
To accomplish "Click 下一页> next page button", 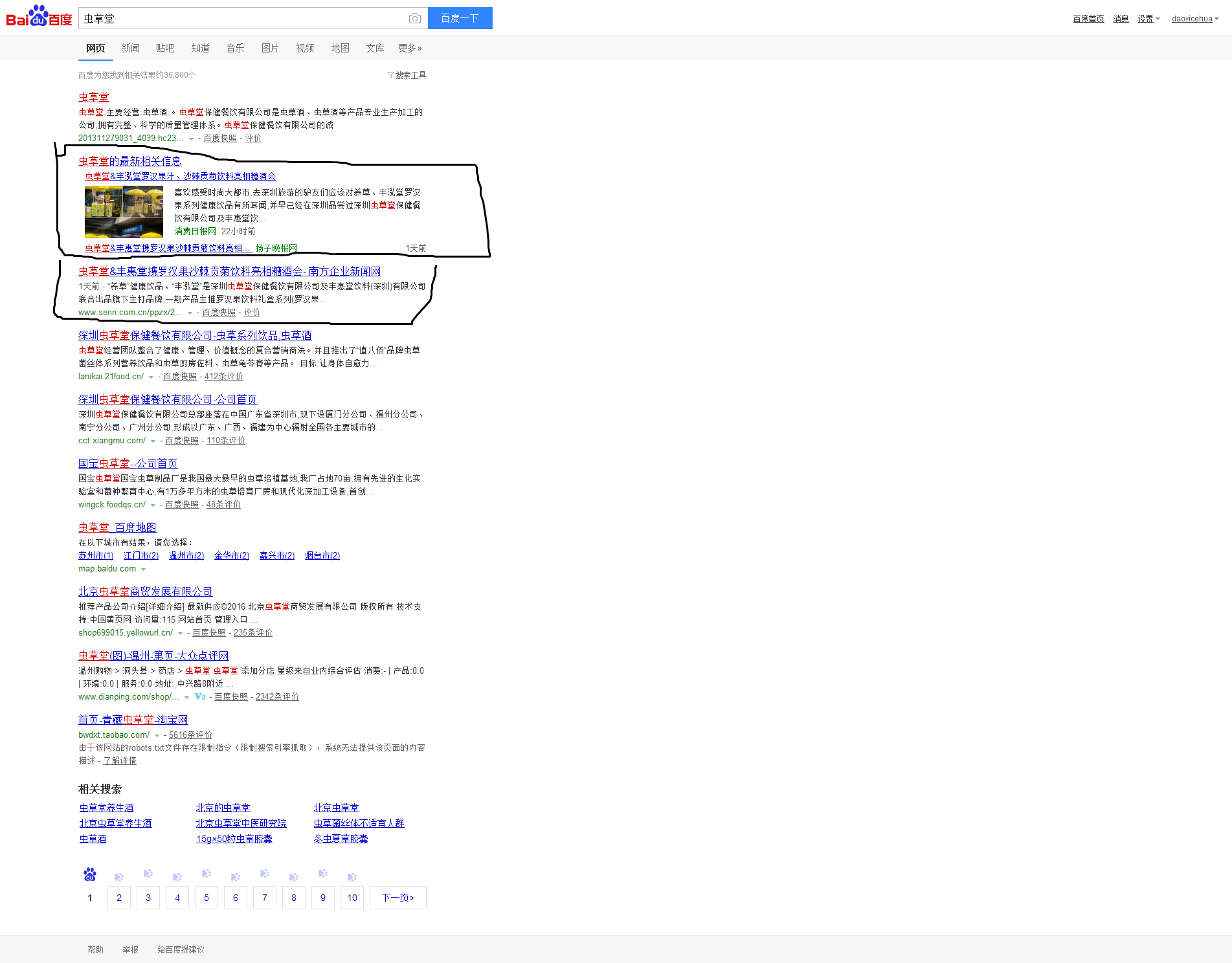I will [x=398, y=898].
